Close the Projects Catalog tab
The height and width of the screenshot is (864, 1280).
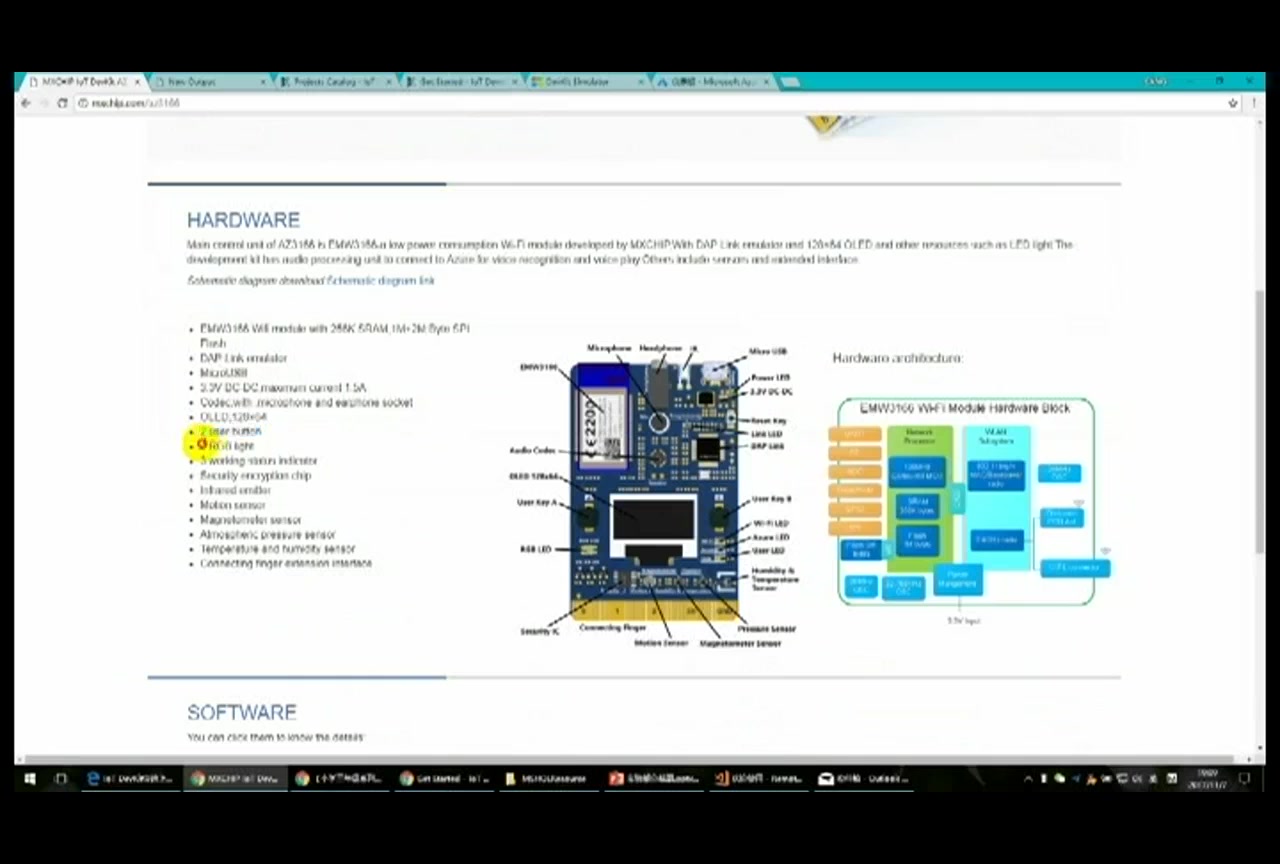click(389, 82)
